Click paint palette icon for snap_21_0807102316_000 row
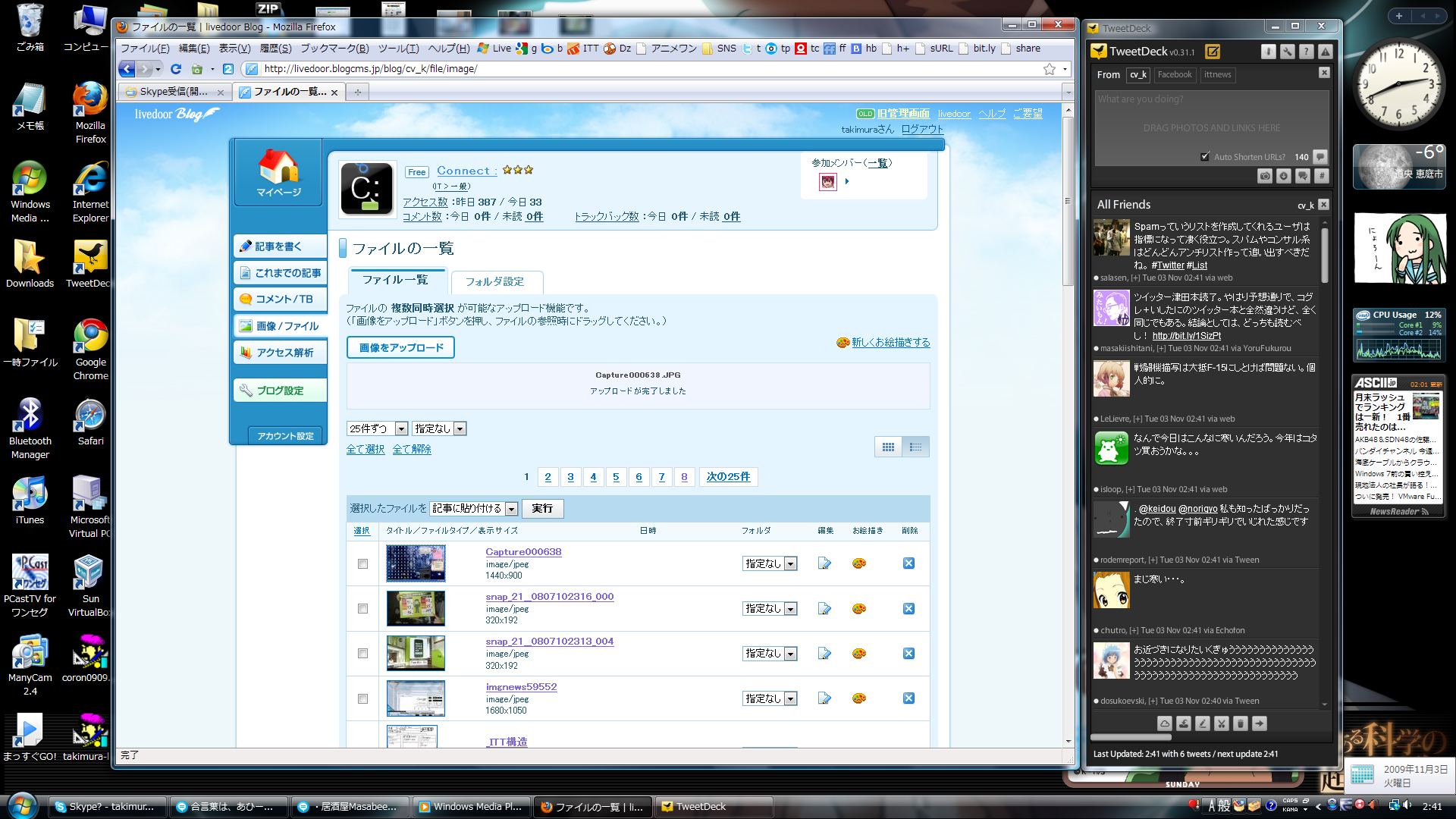Screen dimensions: 1456x819 (x=859, y=608)
